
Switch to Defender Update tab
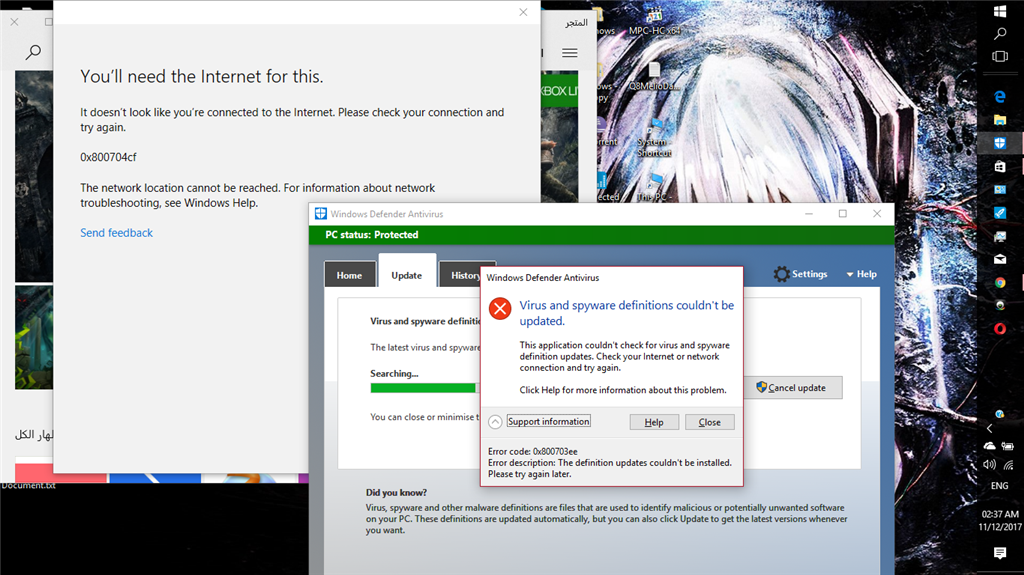406,275
